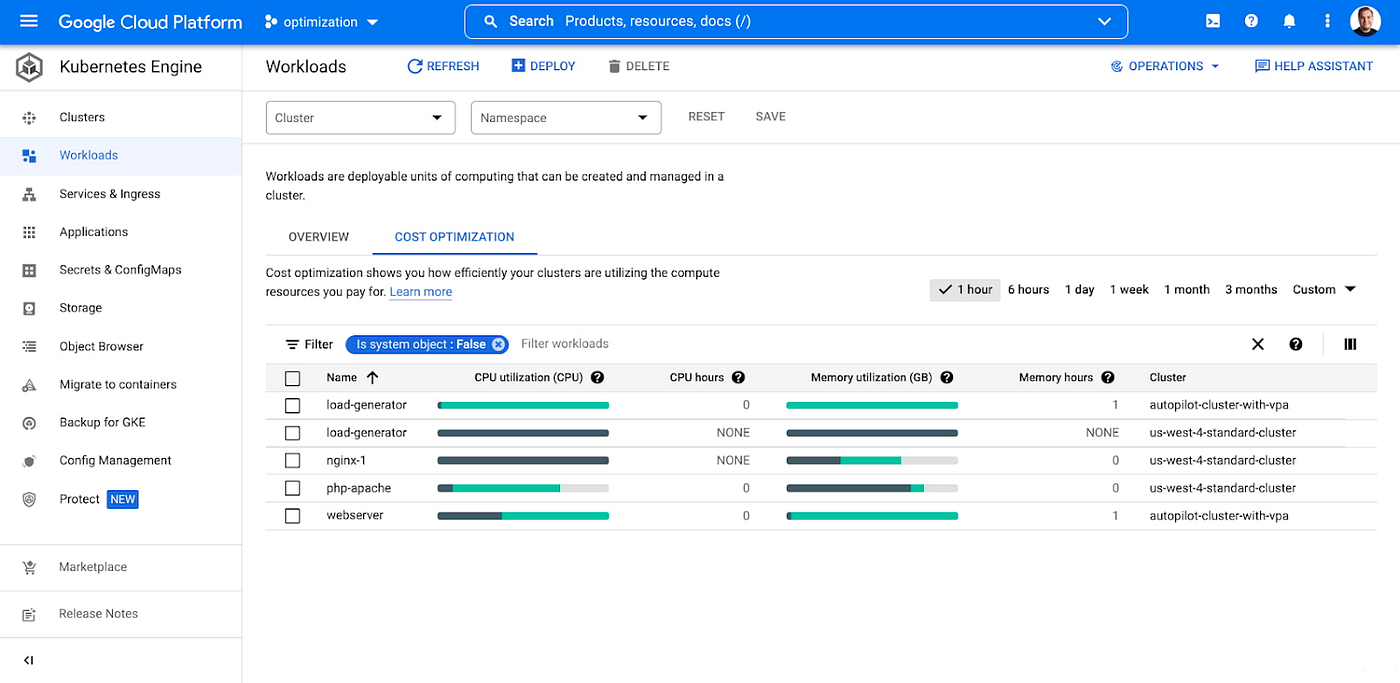Screen dimensions: 1400x683
Task: Open the Help Assistant
Action: pyautogui.click(x=1313, y=66)
